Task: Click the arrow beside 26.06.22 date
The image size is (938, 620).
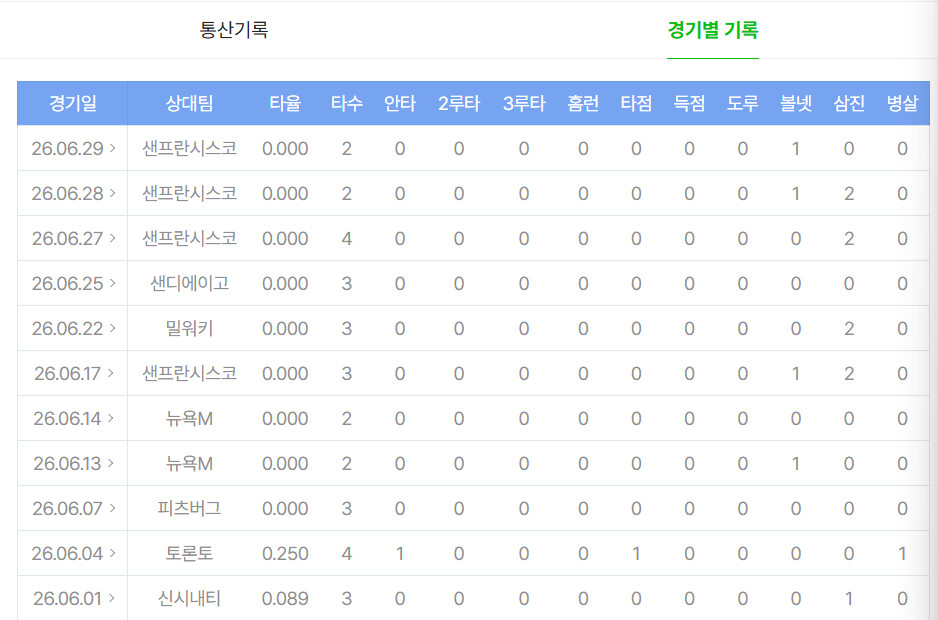Action: point(112,328)
